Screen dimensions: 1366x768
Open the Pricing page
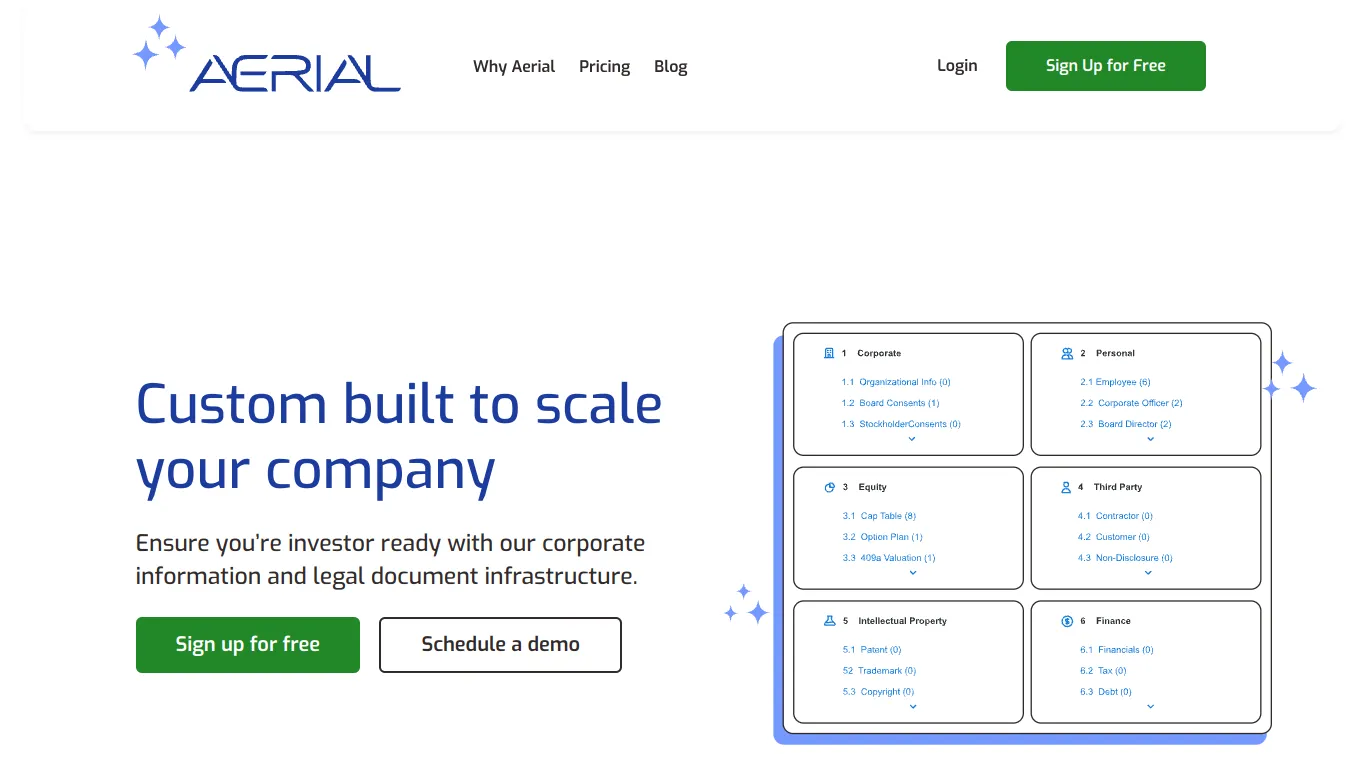[x=604, y=66]
